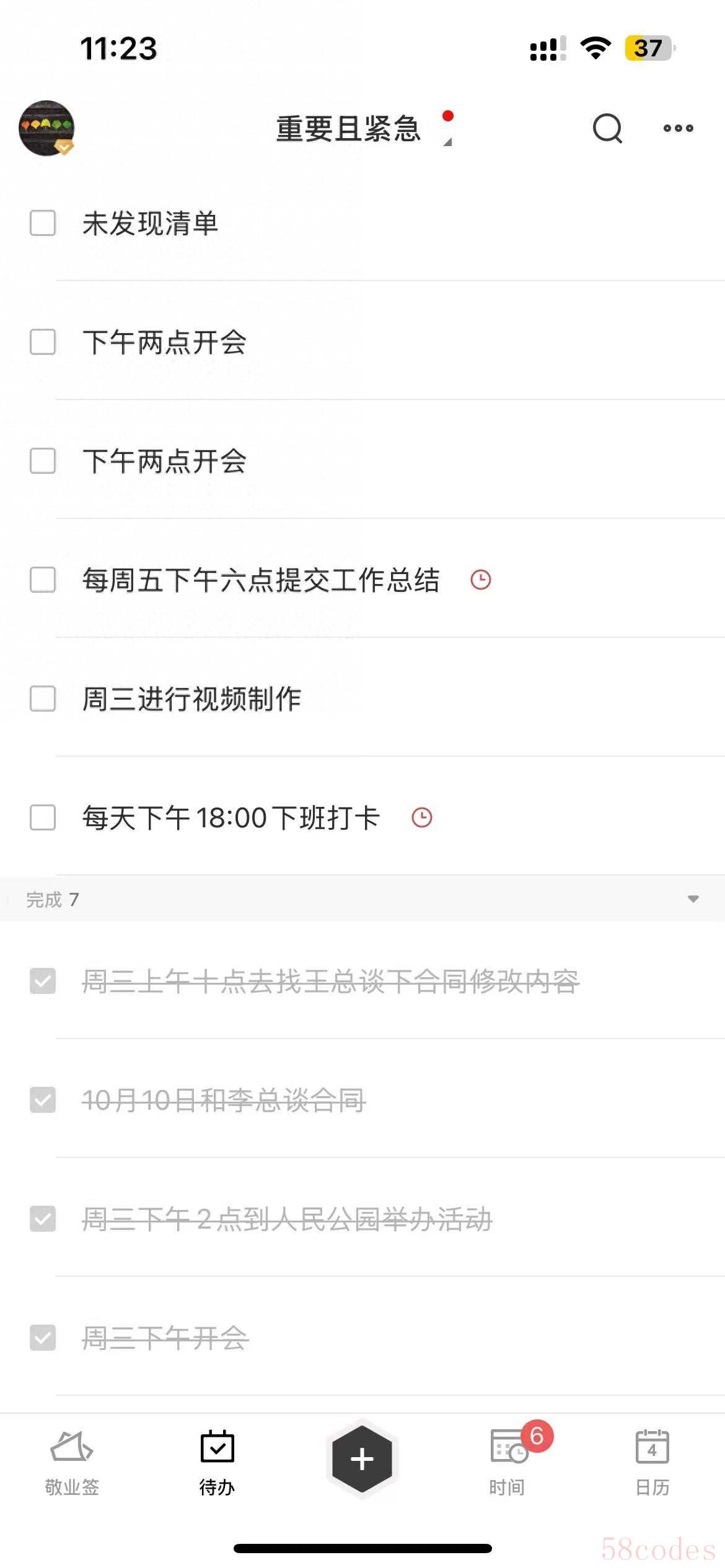Uncheck the completed 10月10日和李总谈合同 task
725x1568 pixels.
(x=43, y=1100)
